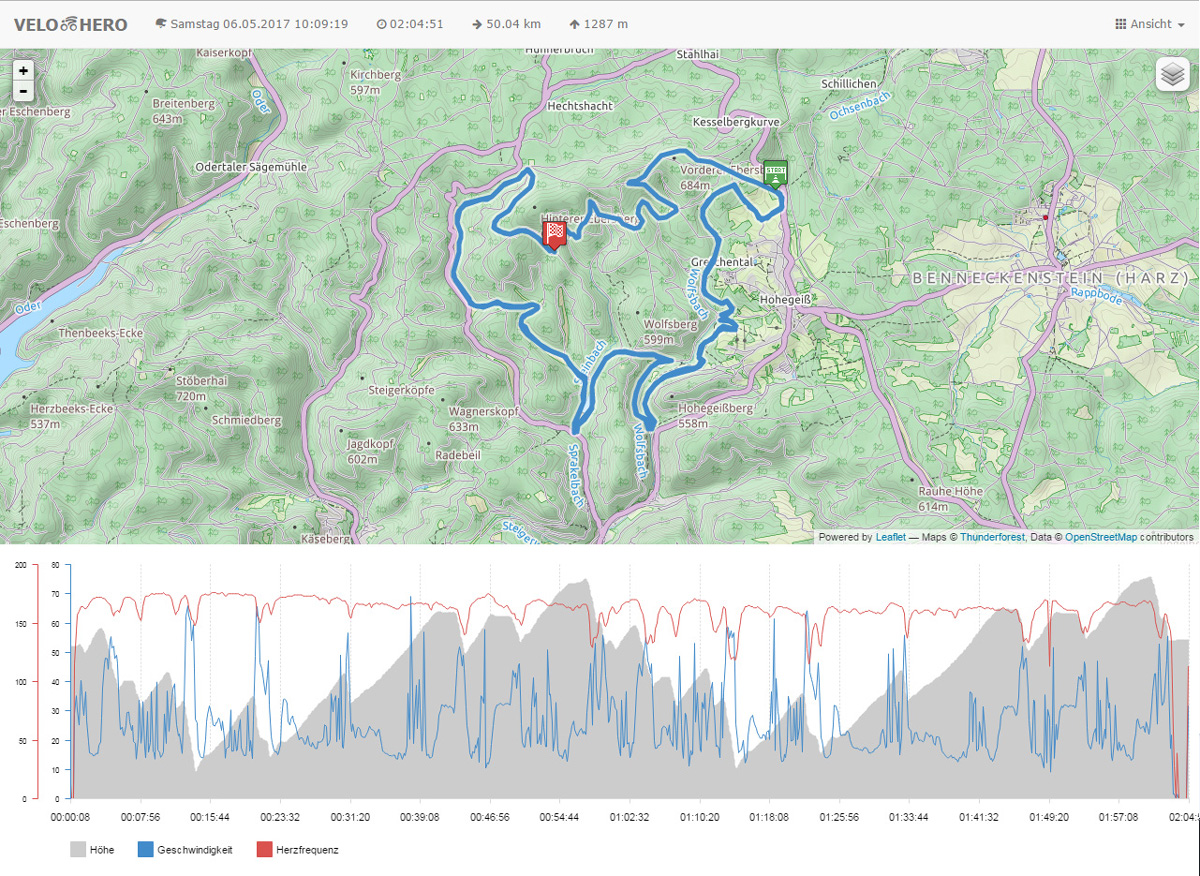Open the map layers control
1200x876 pixels.
(1174, 75)
